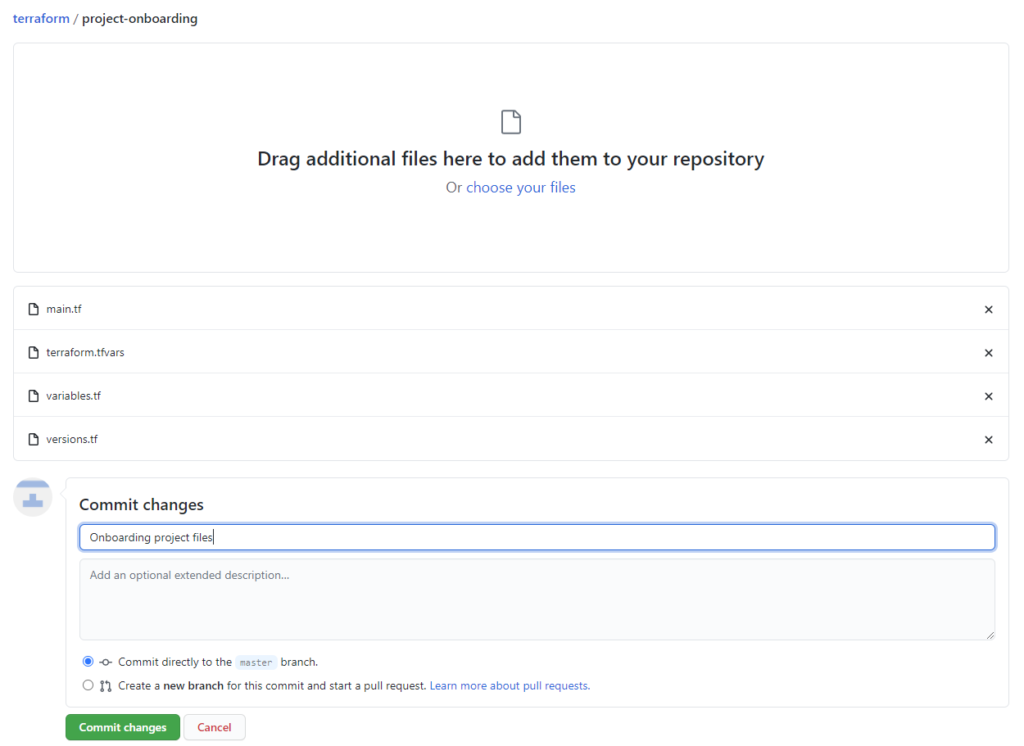The image size is (1024, 746).
Task: Remove terraform.tfvars from the upload list
Action: coord(988,353)
